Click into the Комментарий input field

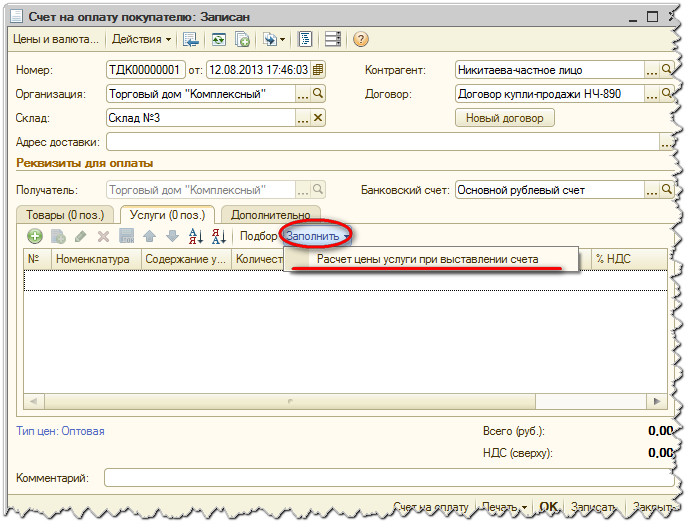click(x=385, y=478)
